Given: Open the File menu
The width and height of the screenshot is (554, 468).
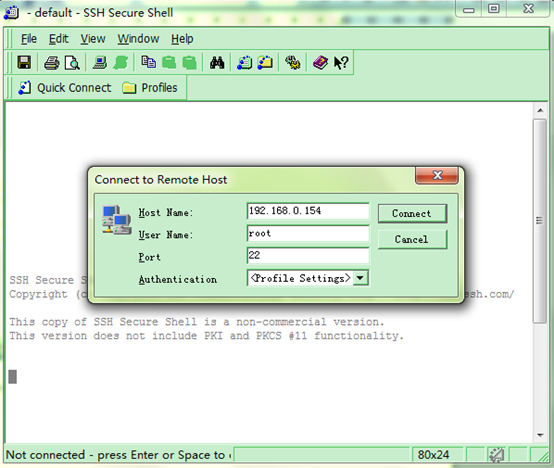Looking at the screenshot, I should click(29, 39).
